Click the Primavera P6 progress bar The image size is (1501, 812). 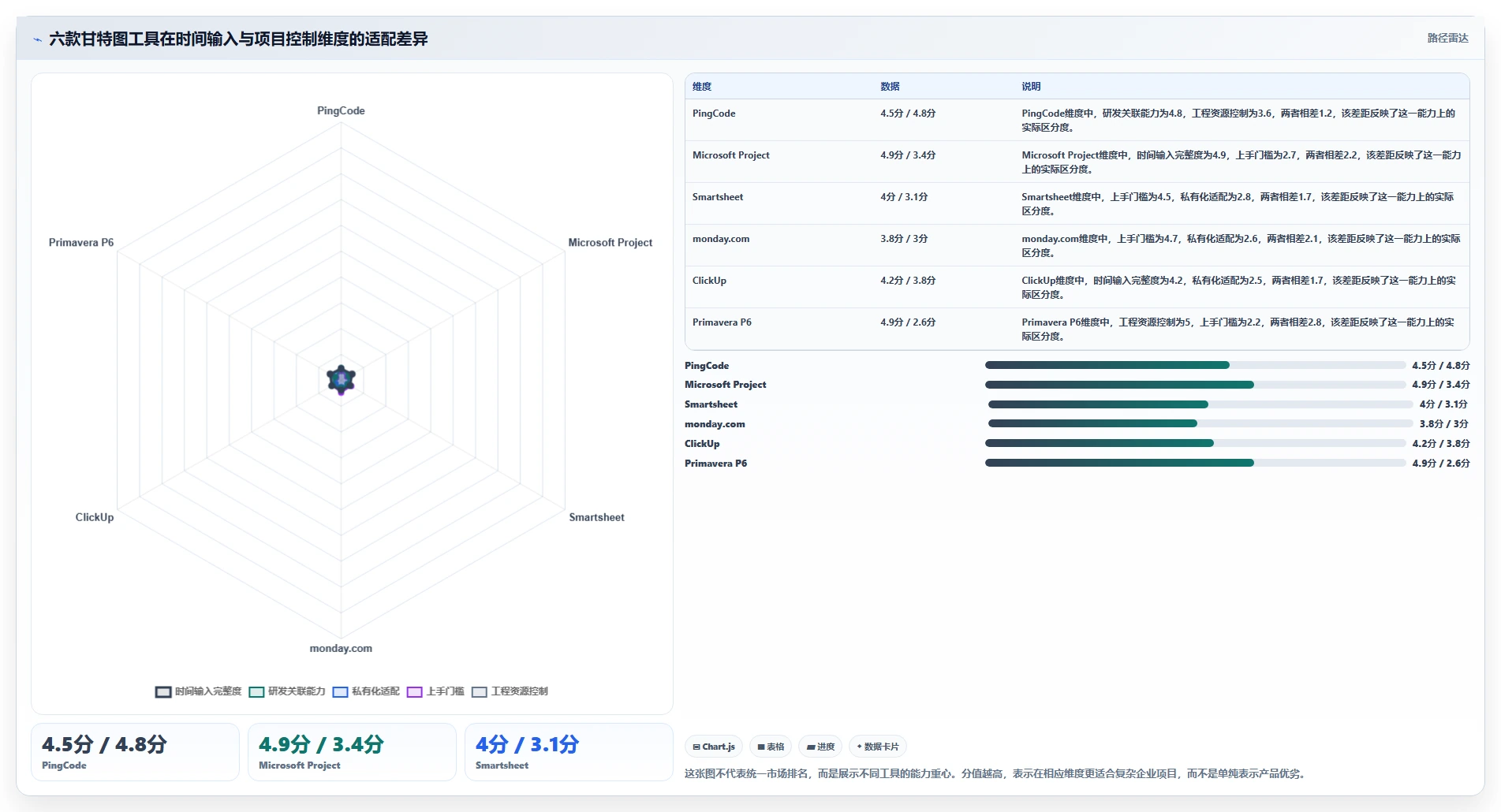pyautogui.click(x=1195, y=463)
